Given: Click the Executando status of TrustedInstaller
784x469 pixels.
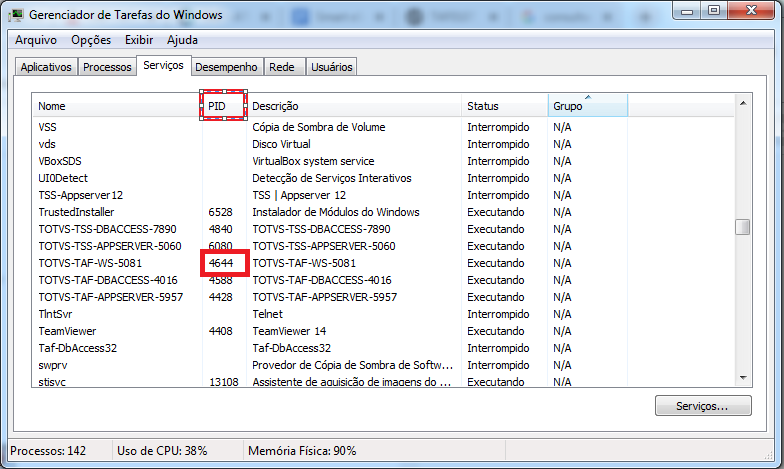Looking at the screenshot, I should coord(496,212).
